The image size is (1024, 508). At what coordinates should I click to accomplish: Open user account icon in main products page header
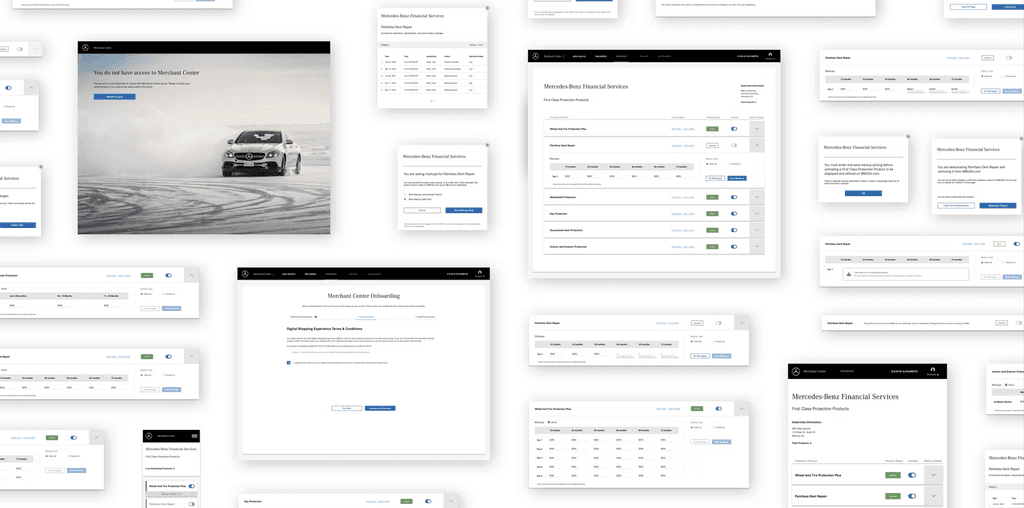pos(770,54)
